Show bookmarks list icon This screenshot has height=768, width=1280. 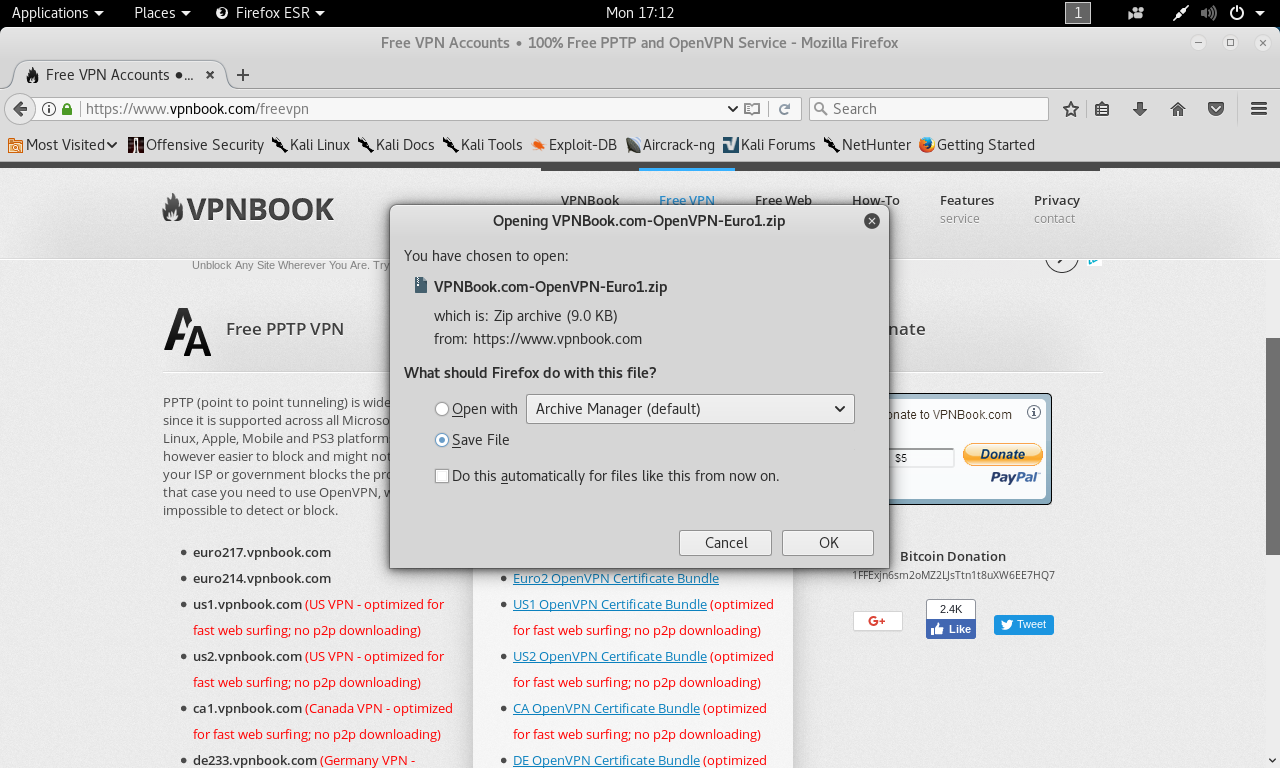coord(1102,109)
